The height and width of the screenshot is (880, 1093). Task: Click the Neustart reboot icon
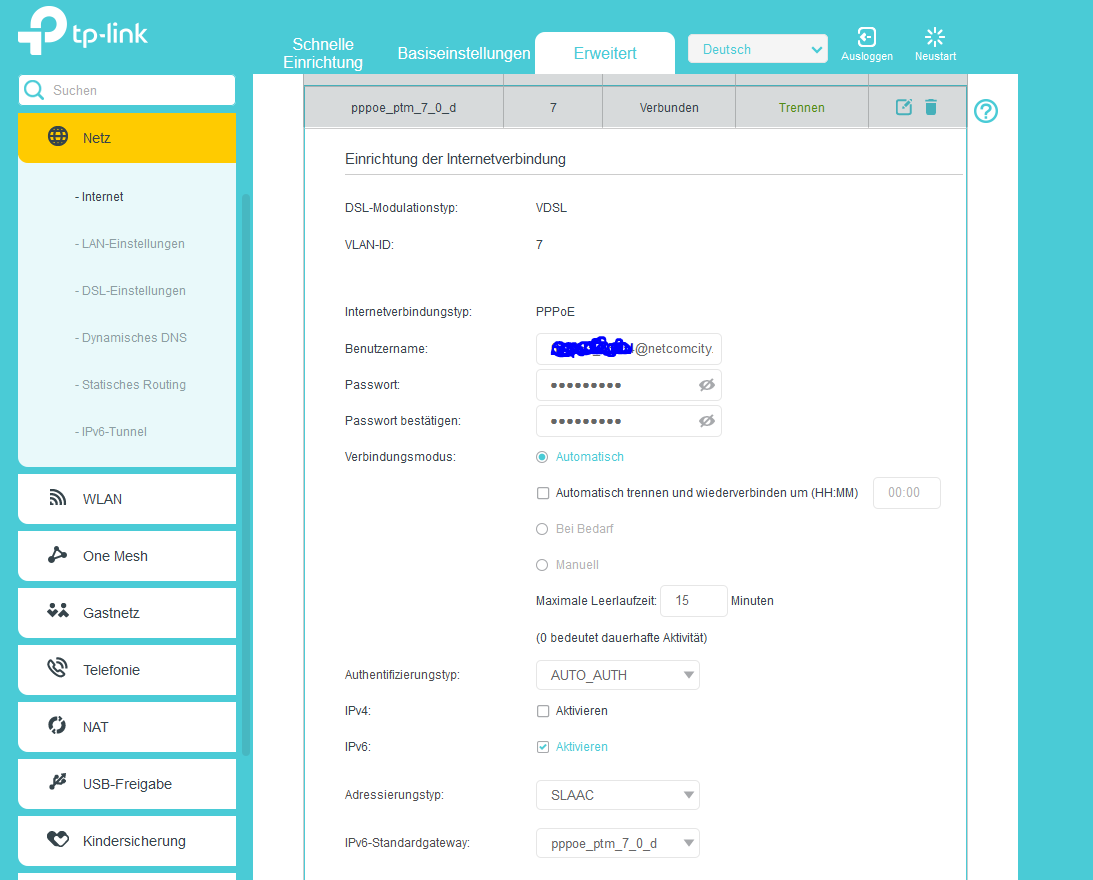(x=935, y=37)
